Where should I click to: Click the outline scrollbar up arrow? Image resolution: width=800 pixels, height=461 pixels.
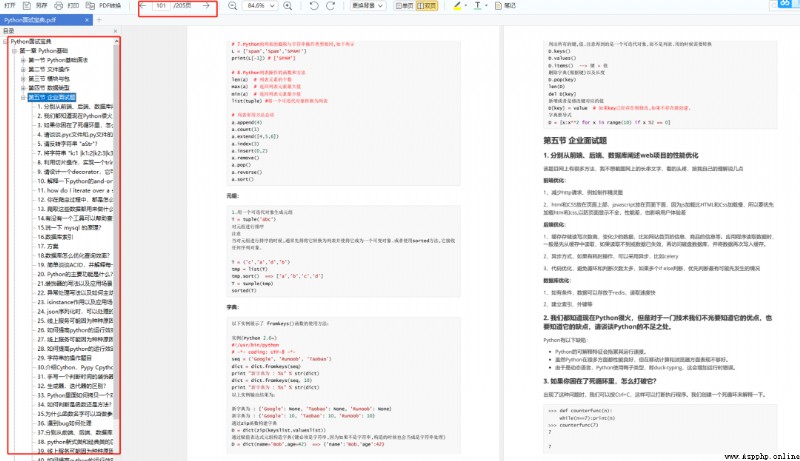116,41
